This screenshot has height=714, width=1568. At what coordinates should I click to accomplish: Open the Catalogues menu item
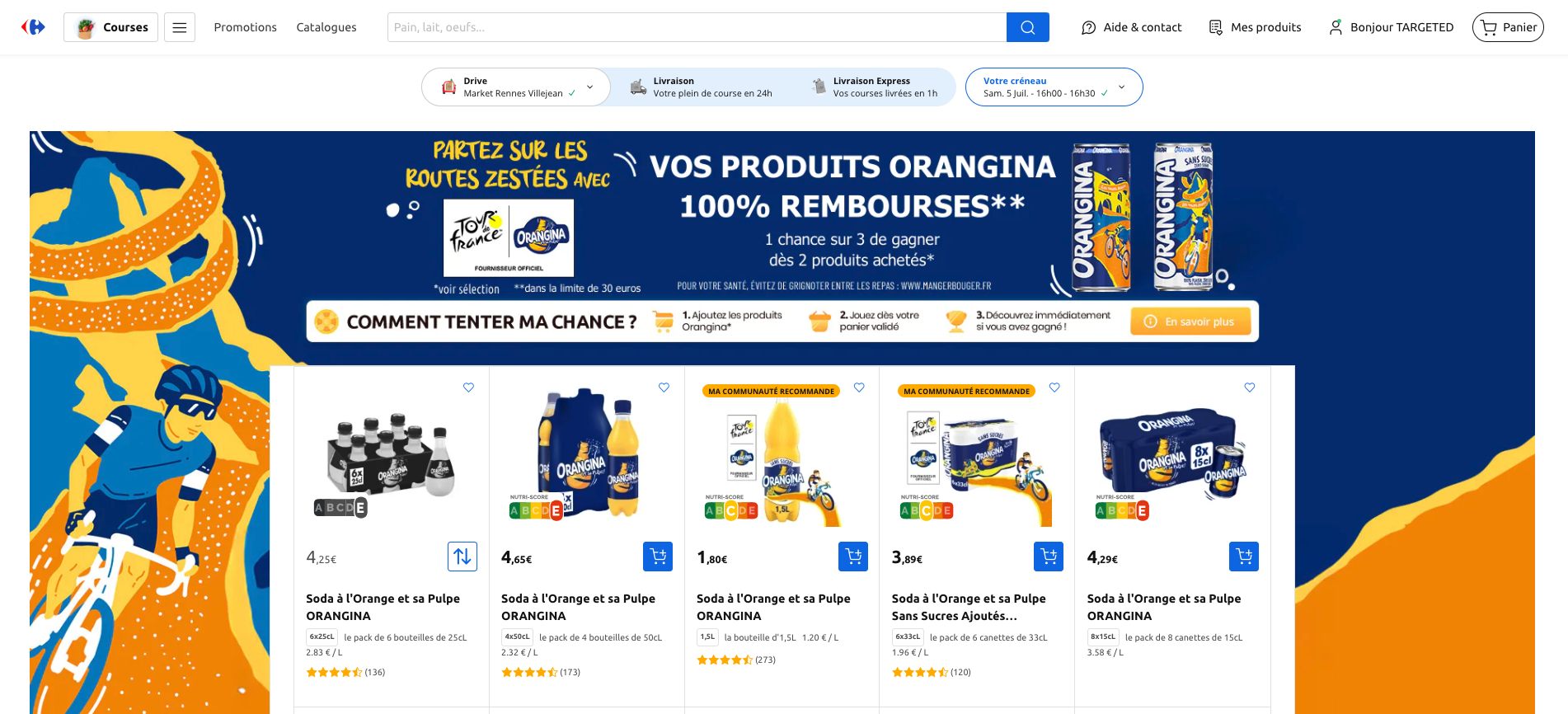(x=326, y=27)
